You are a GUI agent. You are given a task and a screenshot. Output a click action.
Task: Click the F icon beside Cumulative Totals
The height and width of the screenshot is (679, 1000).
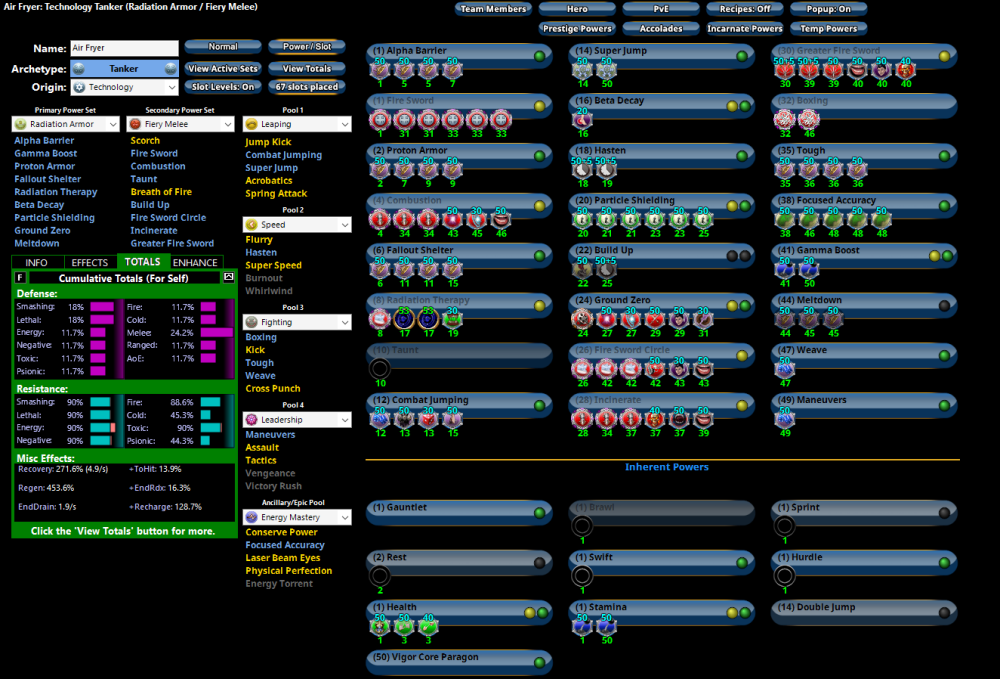click(x=21, y=277)
